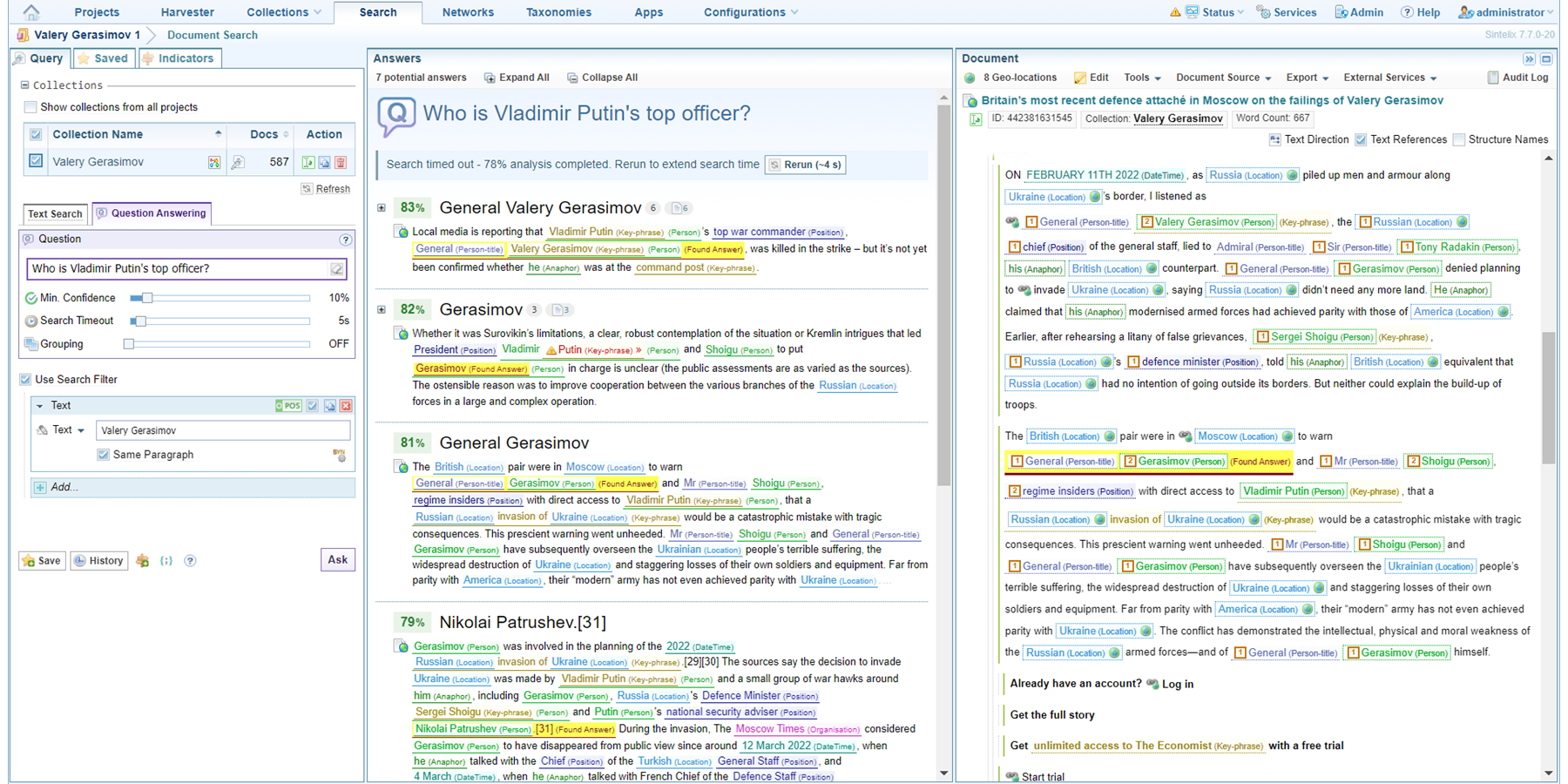Toggle the select-all checkbox in collection header
Screen dimensions: 1568x784
tap(36, 134)
